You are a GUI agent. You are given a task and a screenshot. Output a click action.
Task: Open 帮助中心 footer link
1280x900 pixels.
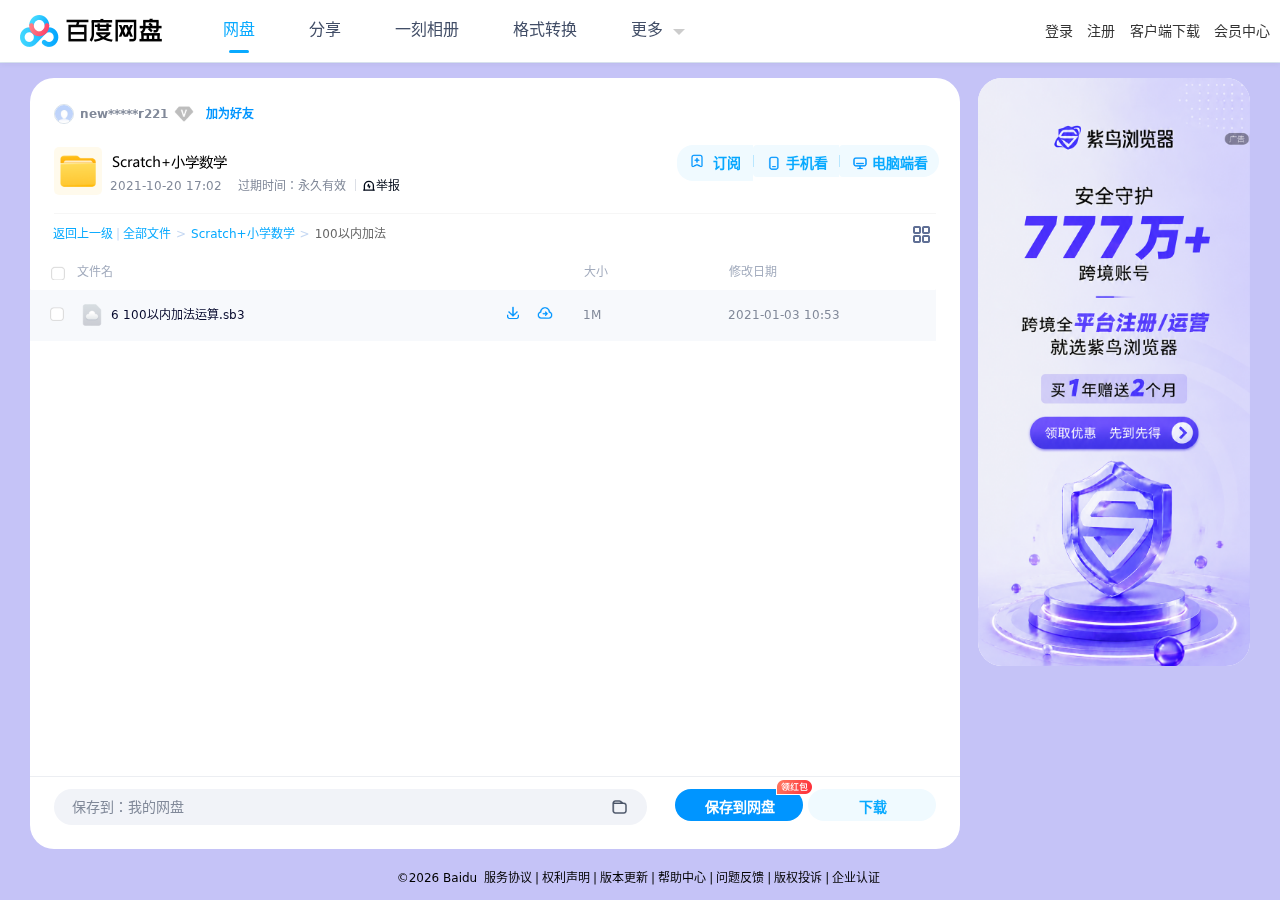click(x=682, y=878)
